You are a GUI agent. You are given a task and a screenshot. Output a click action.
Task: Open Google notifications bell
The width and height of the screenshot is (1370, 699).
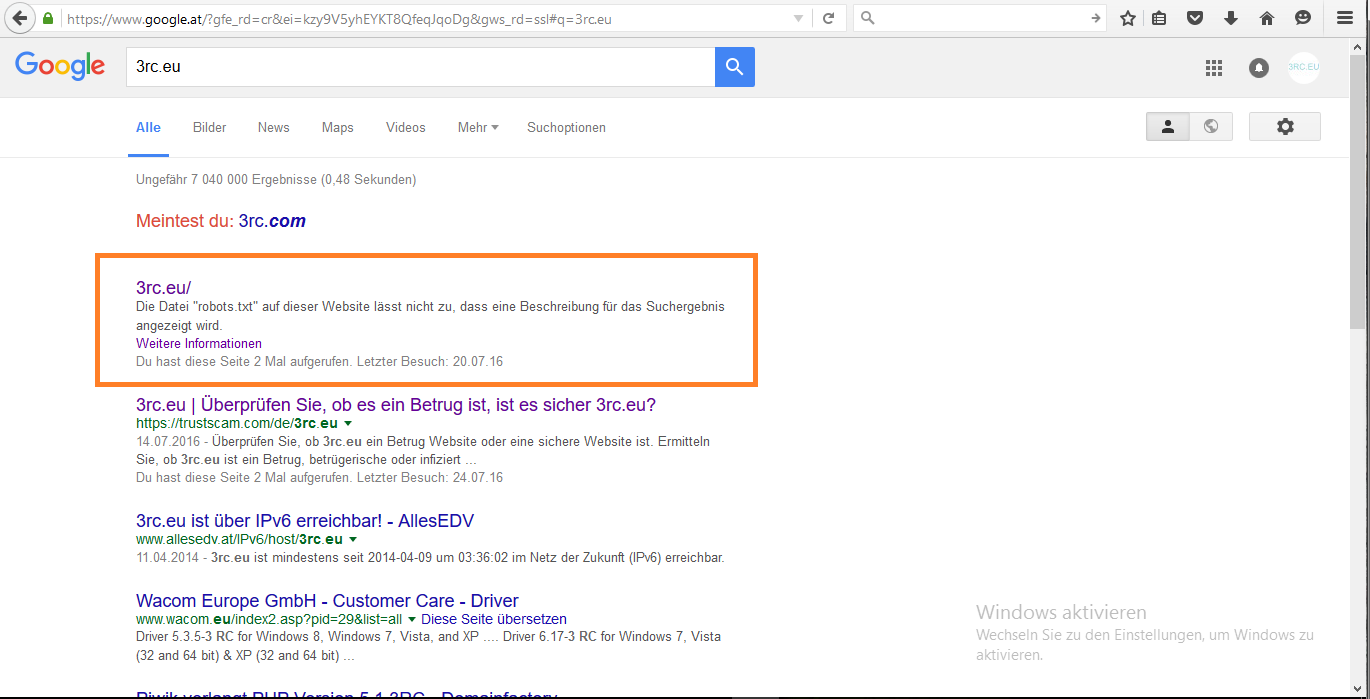(1259, 68)
